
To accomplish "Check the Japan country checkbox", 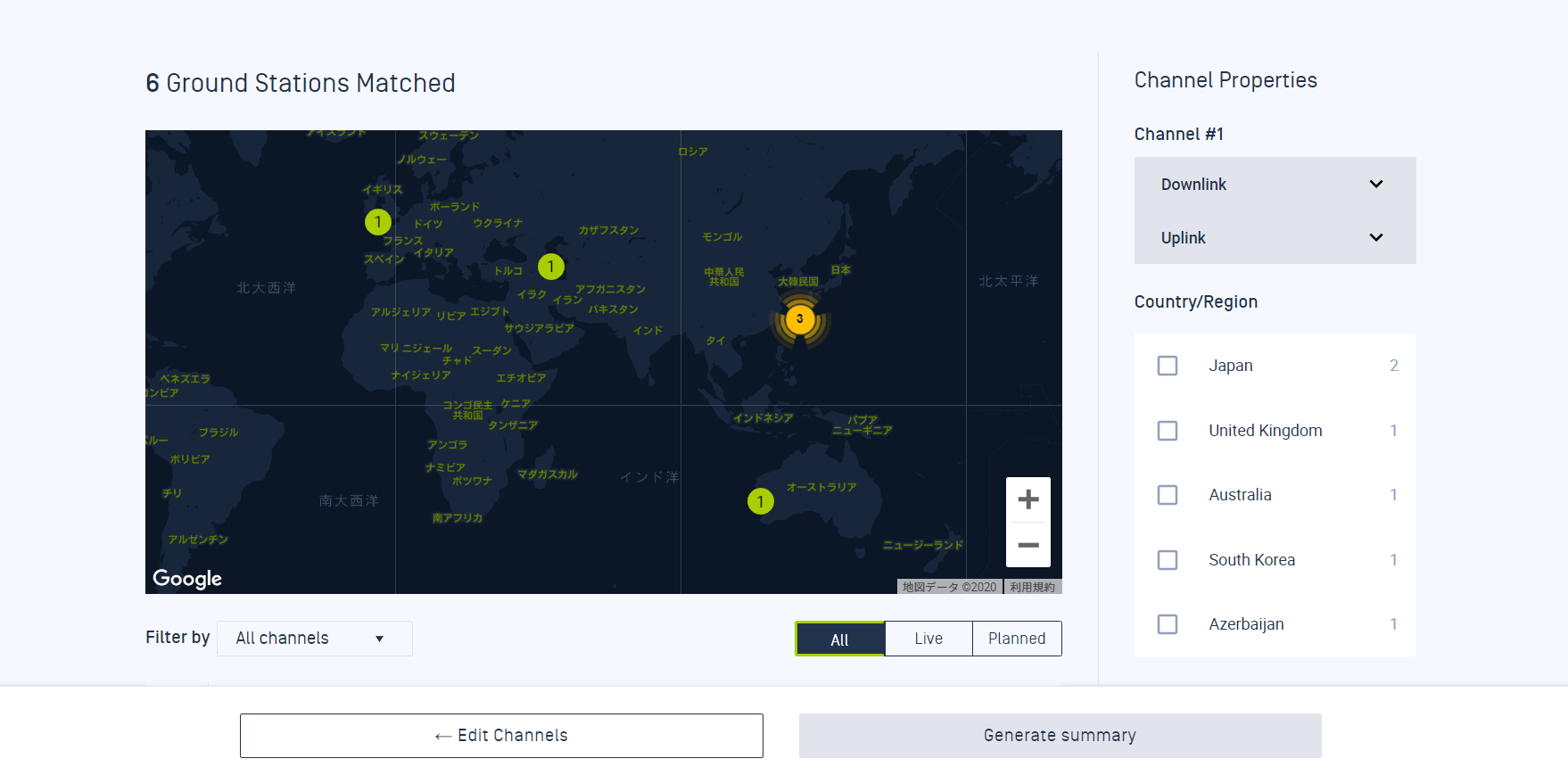I will coord(1168,366).
